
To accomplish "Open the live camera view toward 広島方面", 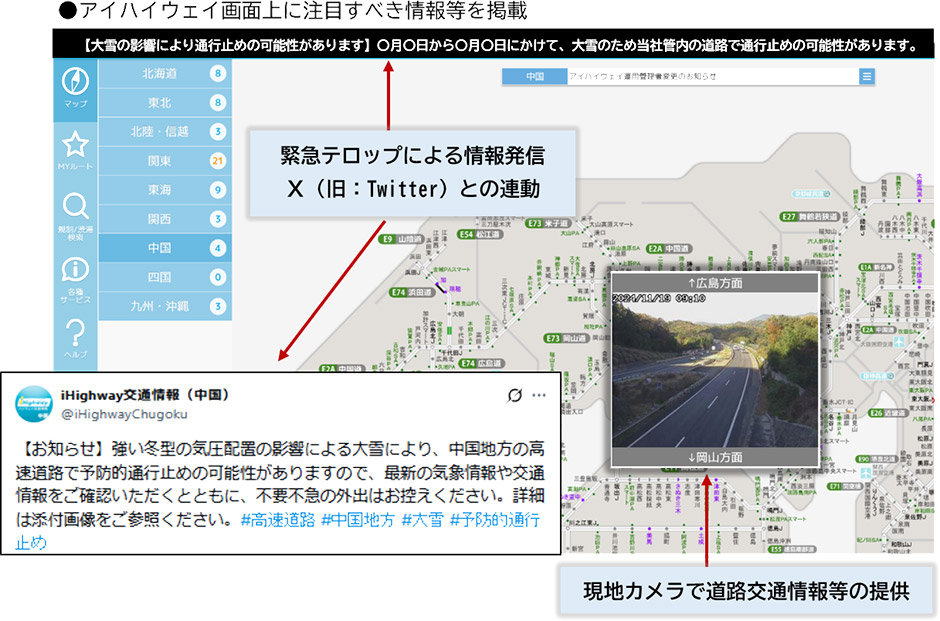I will coord(717,283).
